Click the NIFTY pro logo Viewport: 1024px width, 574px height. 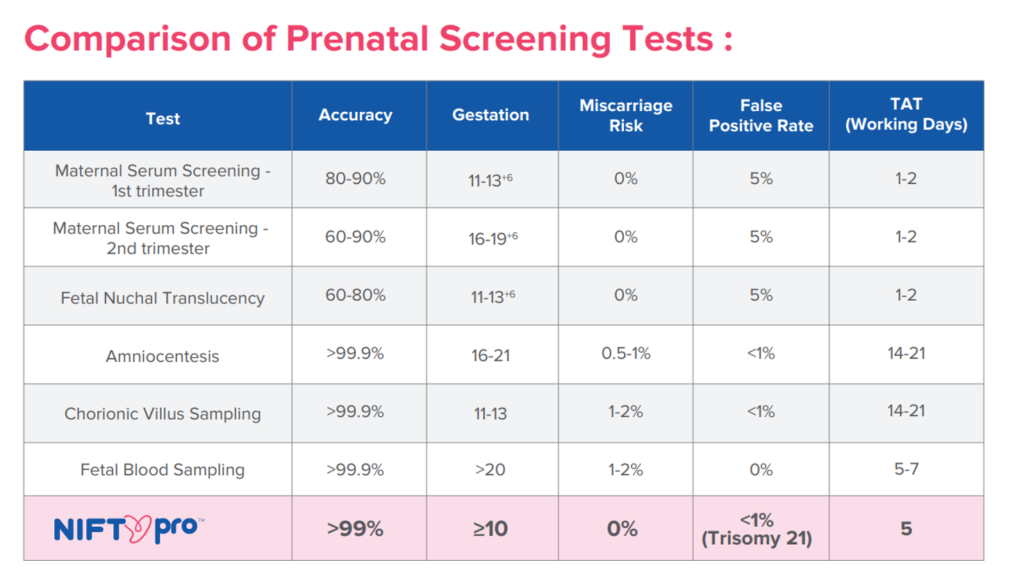tap(127, 528)
